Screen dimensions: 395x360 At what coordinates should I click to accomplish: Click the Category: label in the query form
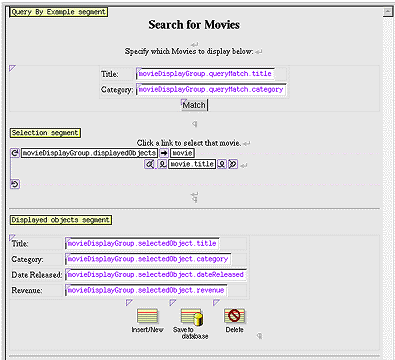[x=117, y=90]
